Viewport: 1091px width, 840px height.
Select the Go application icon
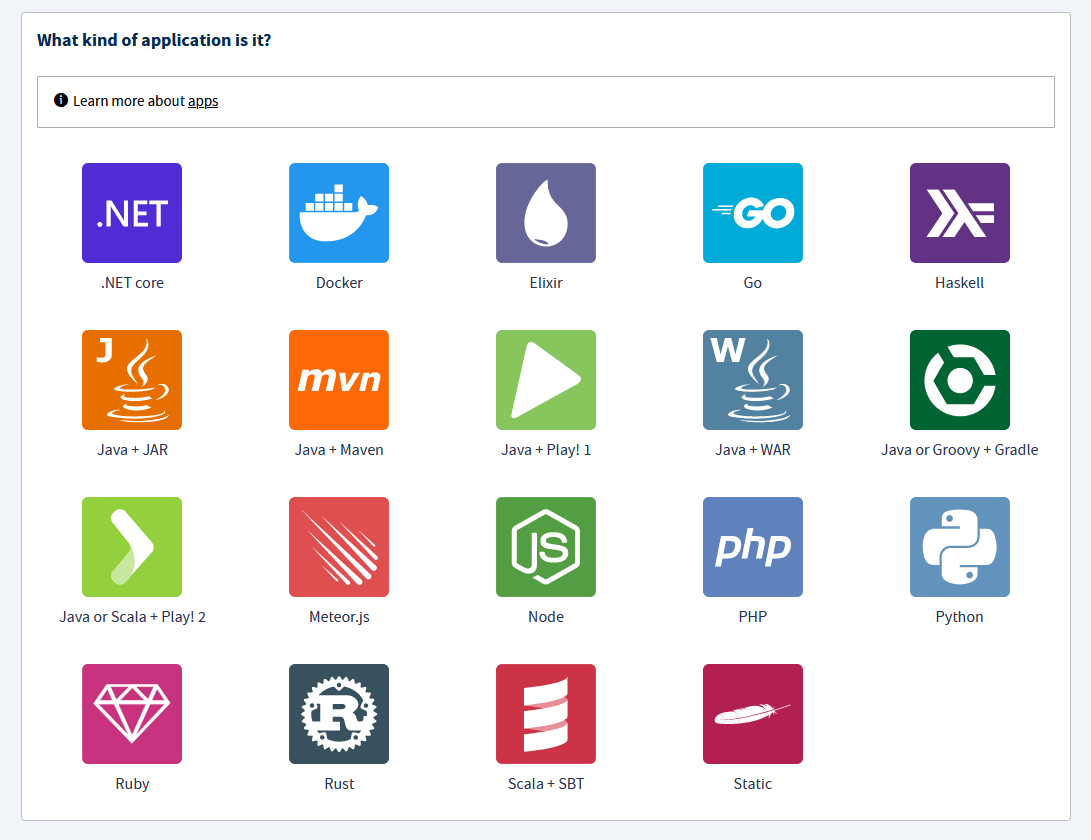(x=753, y=213)
